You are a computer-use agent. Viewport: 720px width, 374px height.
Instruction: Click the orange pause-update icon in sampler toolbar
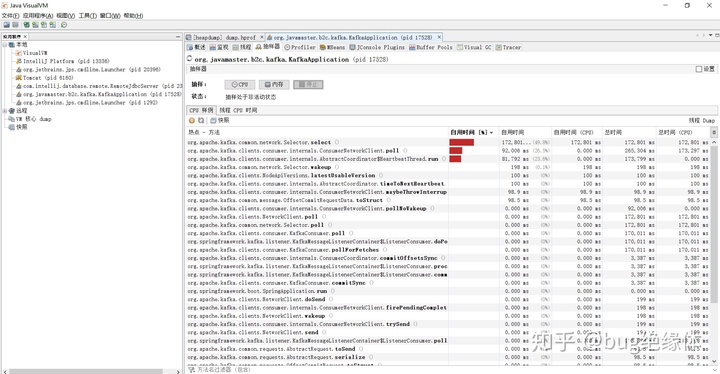tap(192, 120)
